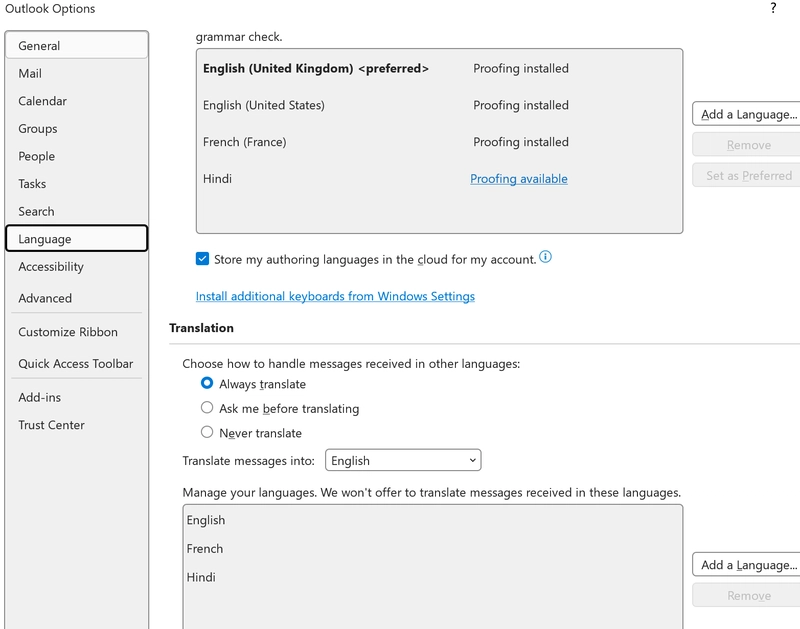This screenshot has height=629, width=800.
Task: Choose Ask me before translating option
Action: tap(207, 408)
